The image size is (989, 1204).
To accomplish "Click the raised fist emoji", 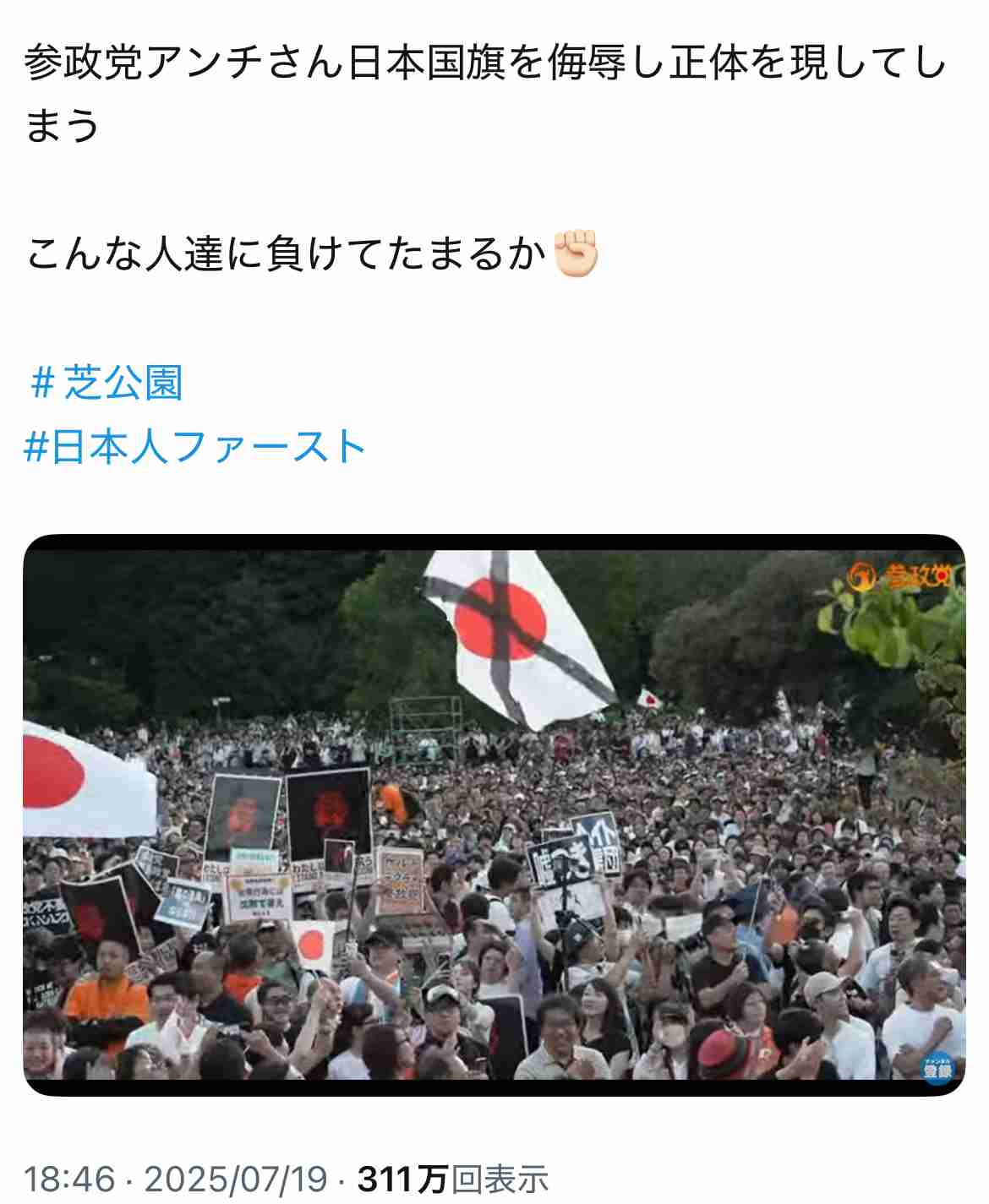I will coord(576,253).
